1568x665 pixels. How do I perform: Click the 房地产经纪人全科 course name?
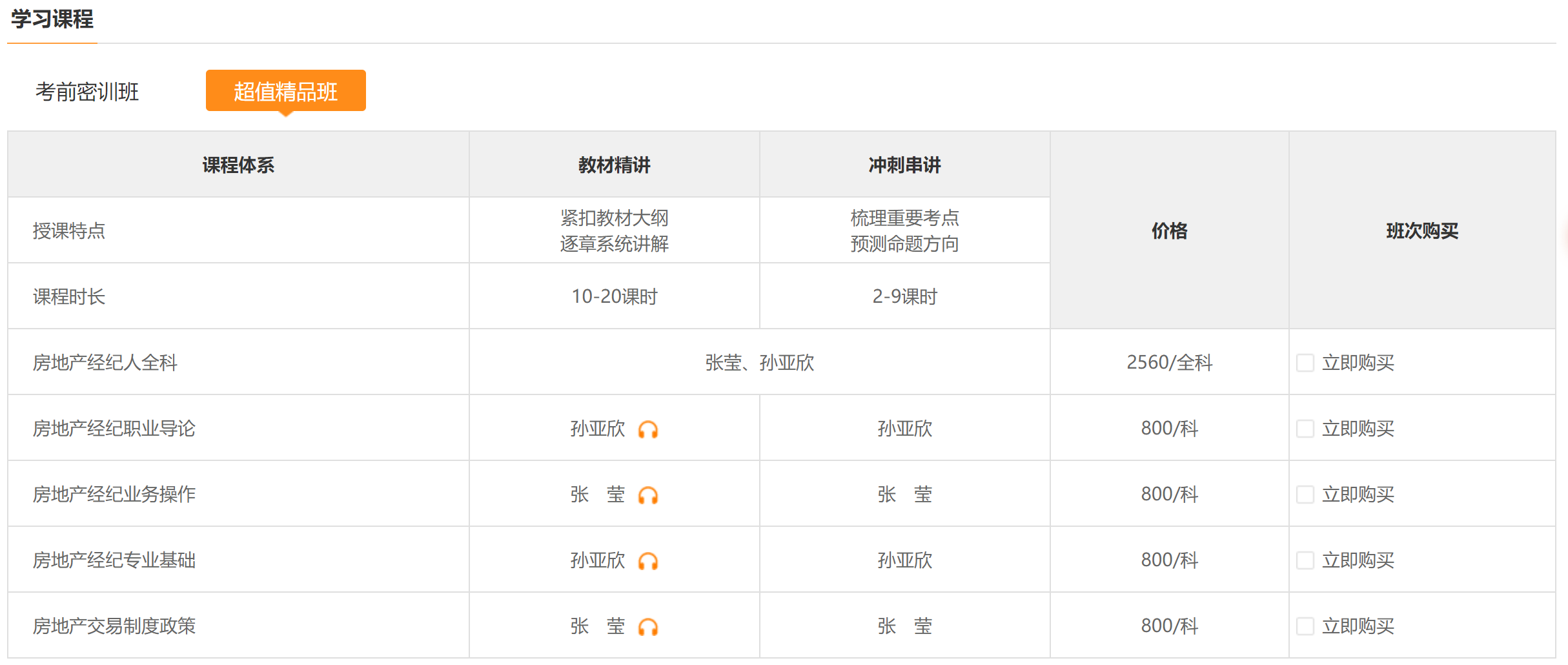click(105, 363)
